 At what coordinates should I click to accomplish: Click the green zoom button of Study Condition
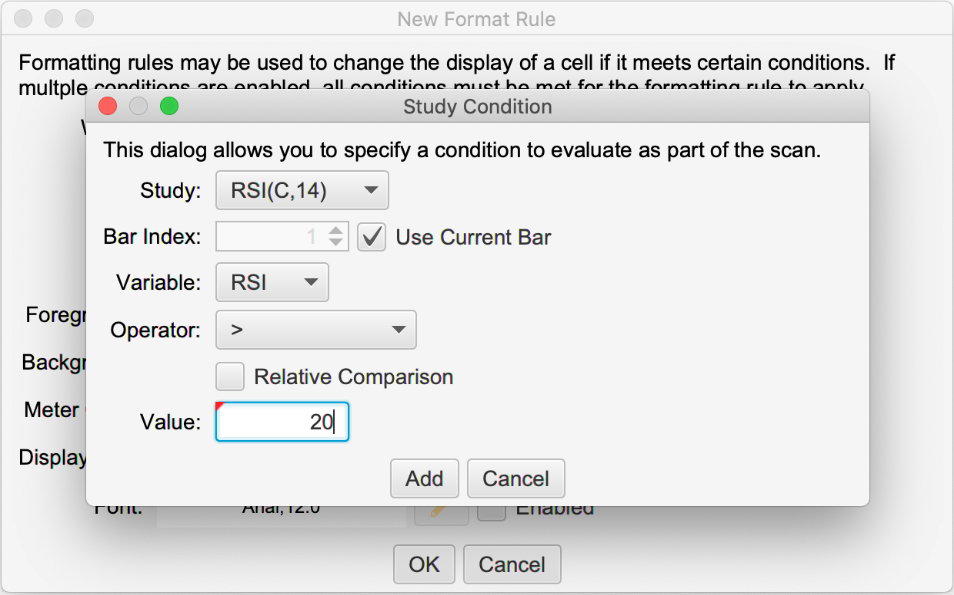click(169, 106)
